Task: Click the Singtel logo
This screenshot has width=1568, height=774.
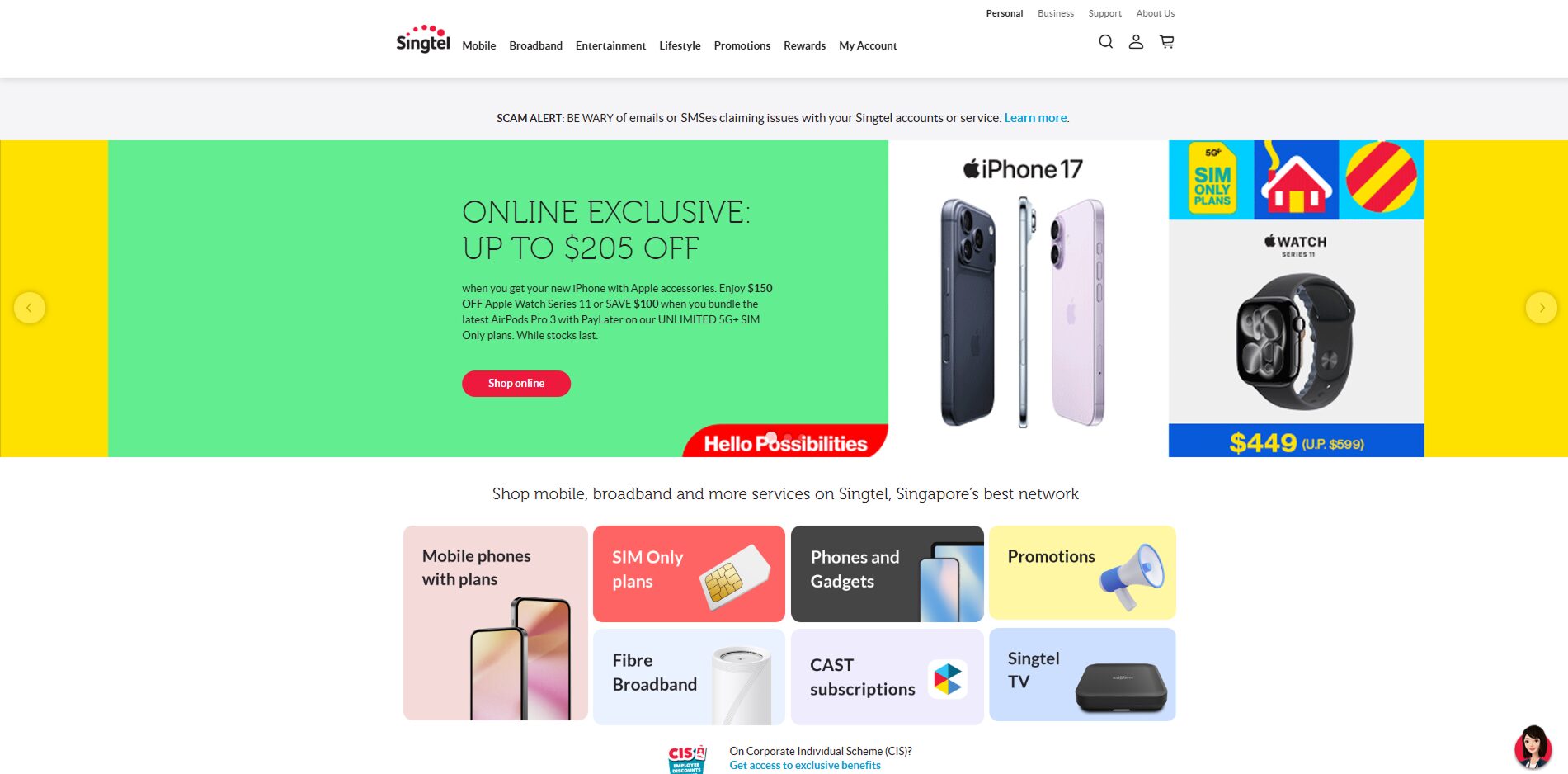Action: click(422, 39)
